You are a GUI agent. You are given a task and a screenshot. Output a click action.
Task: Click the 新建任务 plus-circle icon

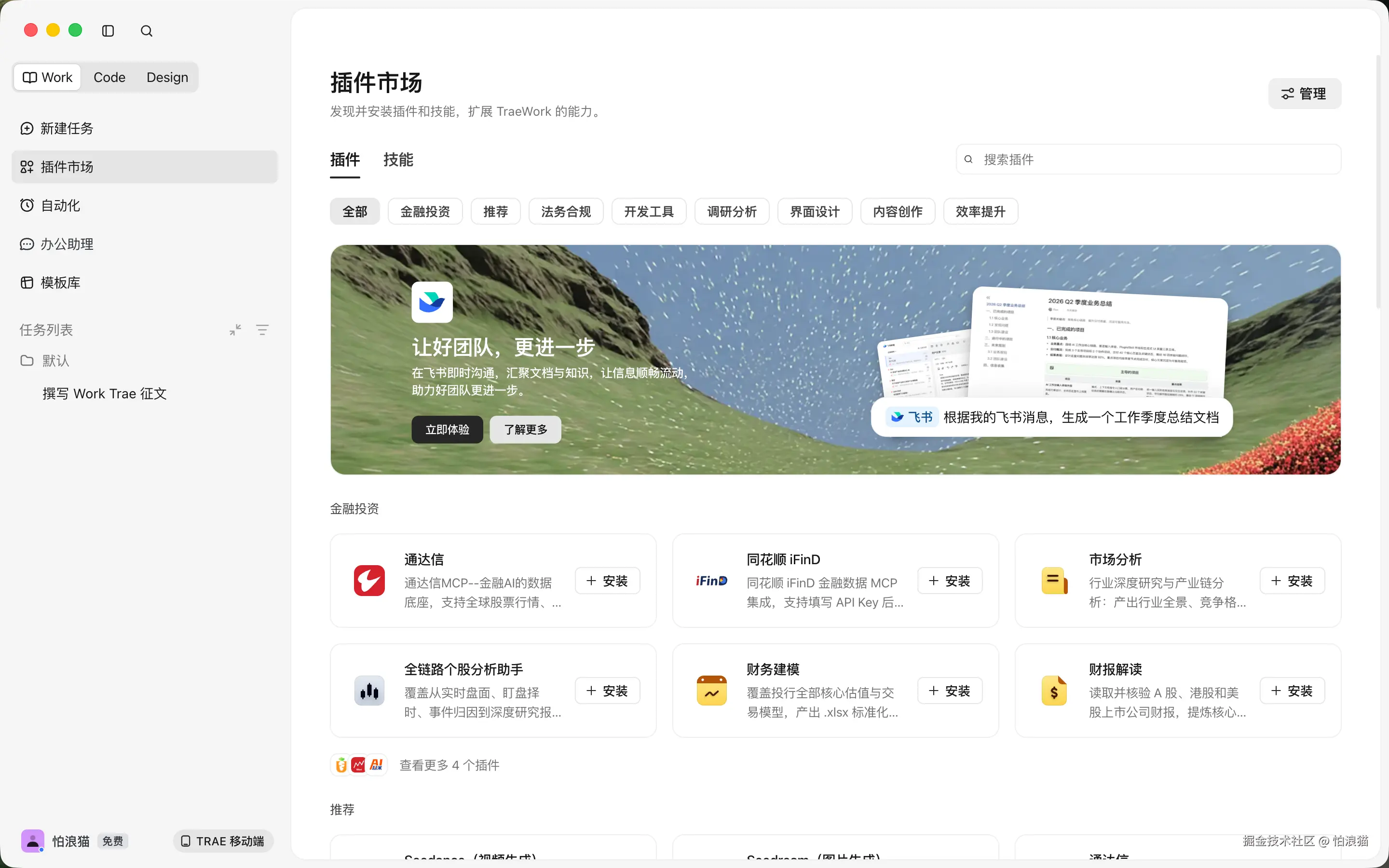27,128
